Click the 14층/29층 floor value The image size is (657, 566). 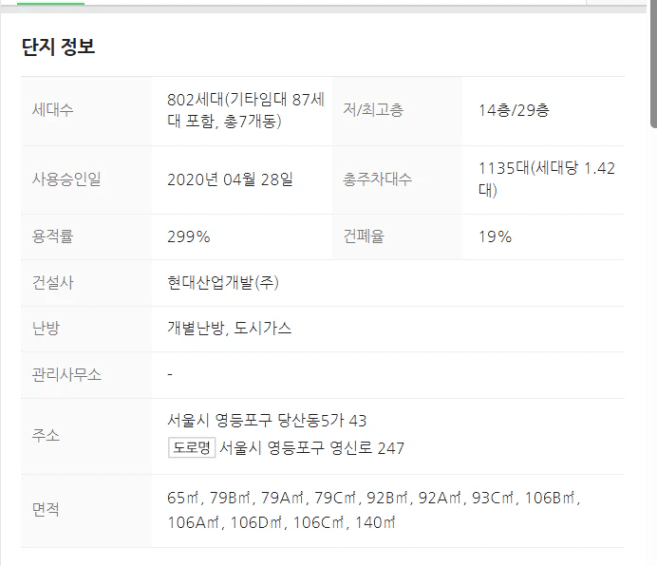[514, 110]
